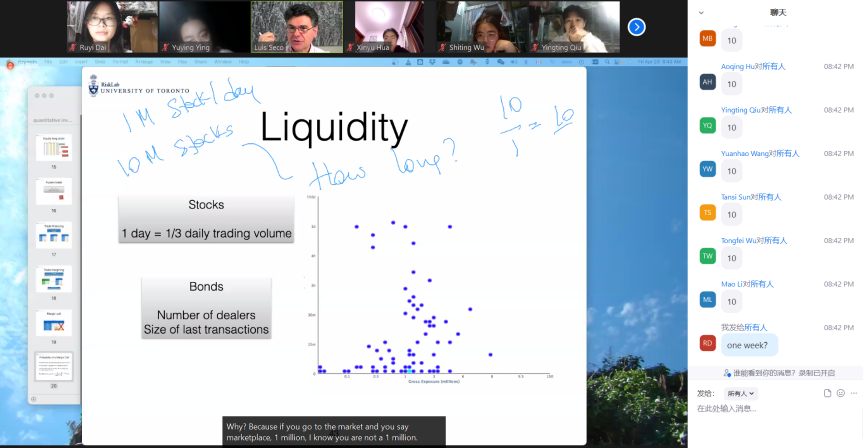Click the Stocks box on the slide
Image resolution: width=863 pixels, height=448 pixels.
coord(206,218)
